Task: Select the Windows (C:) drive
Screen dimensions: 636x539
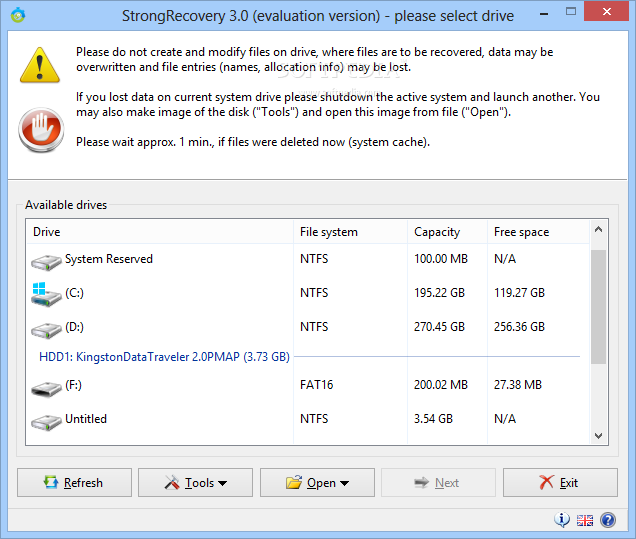Action: point(75,294)
